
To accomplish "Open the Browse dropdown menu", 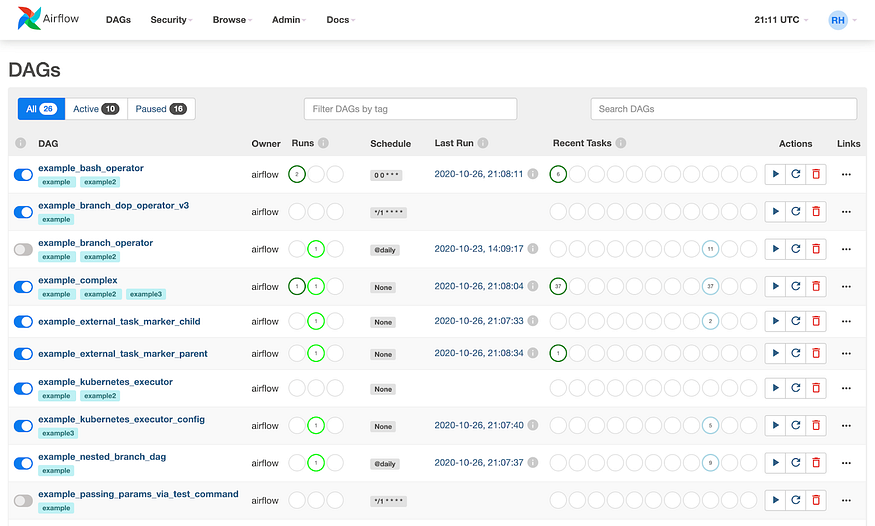I will (x=232, y=20).
